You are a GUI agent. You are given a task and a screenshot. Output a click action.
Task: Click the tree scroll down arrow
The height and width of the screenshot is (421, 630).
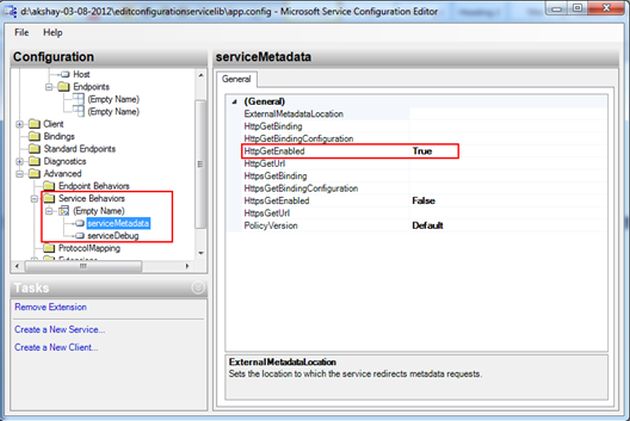[201, 253]
